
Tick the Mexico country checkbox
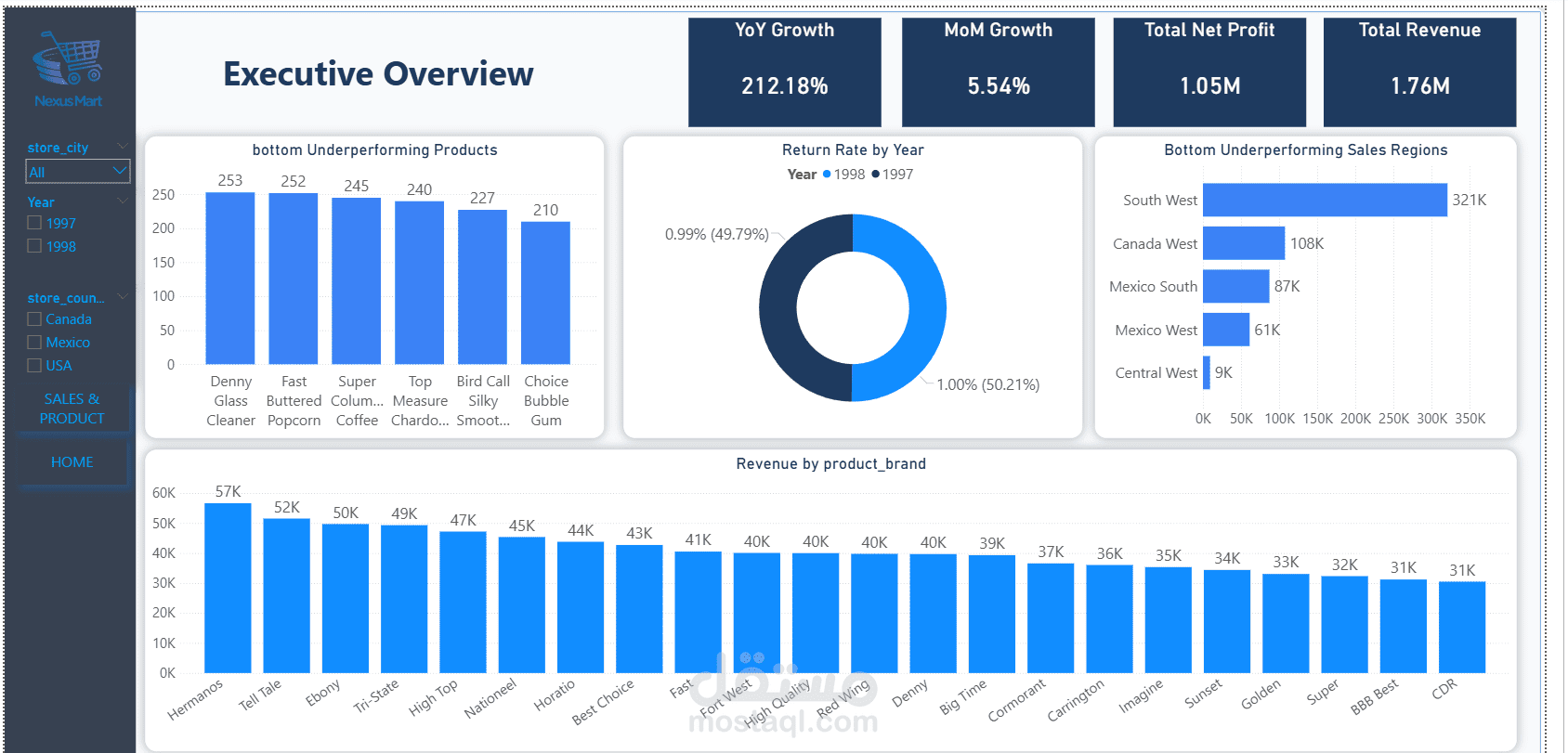[x=34, y=342]
